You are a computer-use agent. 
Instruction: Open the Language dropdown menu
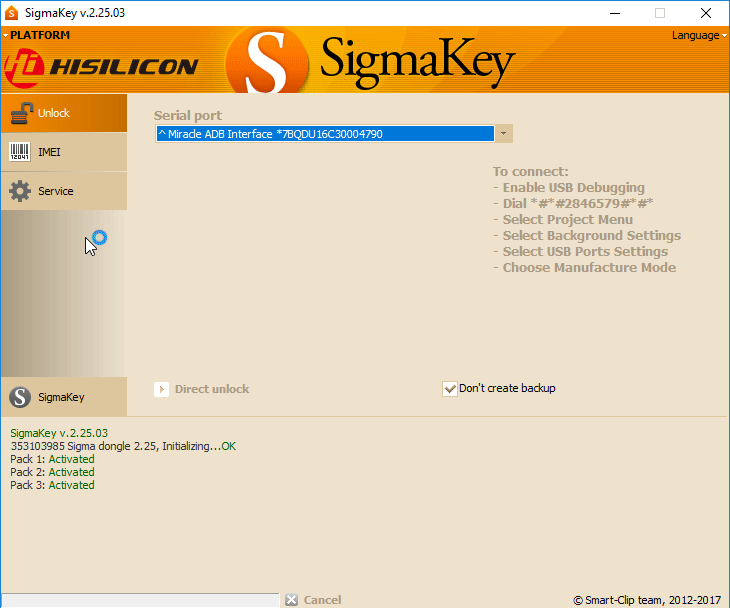(x=699, y=35)
